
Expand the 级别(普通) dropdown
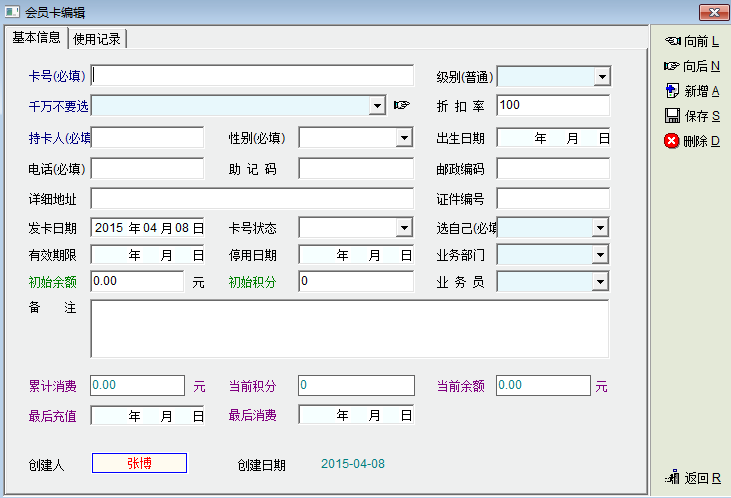(x=602, y=76)
